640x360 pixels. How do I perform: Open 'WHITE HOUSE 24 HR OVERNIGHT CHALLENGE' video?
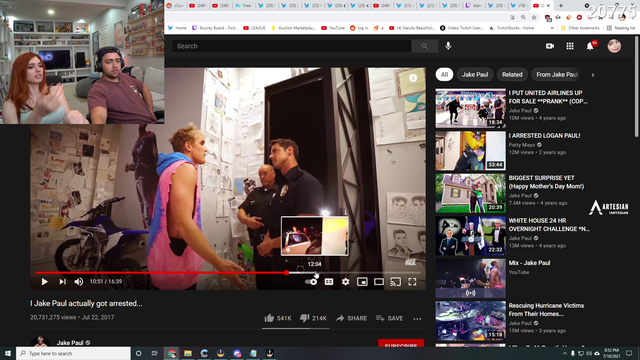549,224
